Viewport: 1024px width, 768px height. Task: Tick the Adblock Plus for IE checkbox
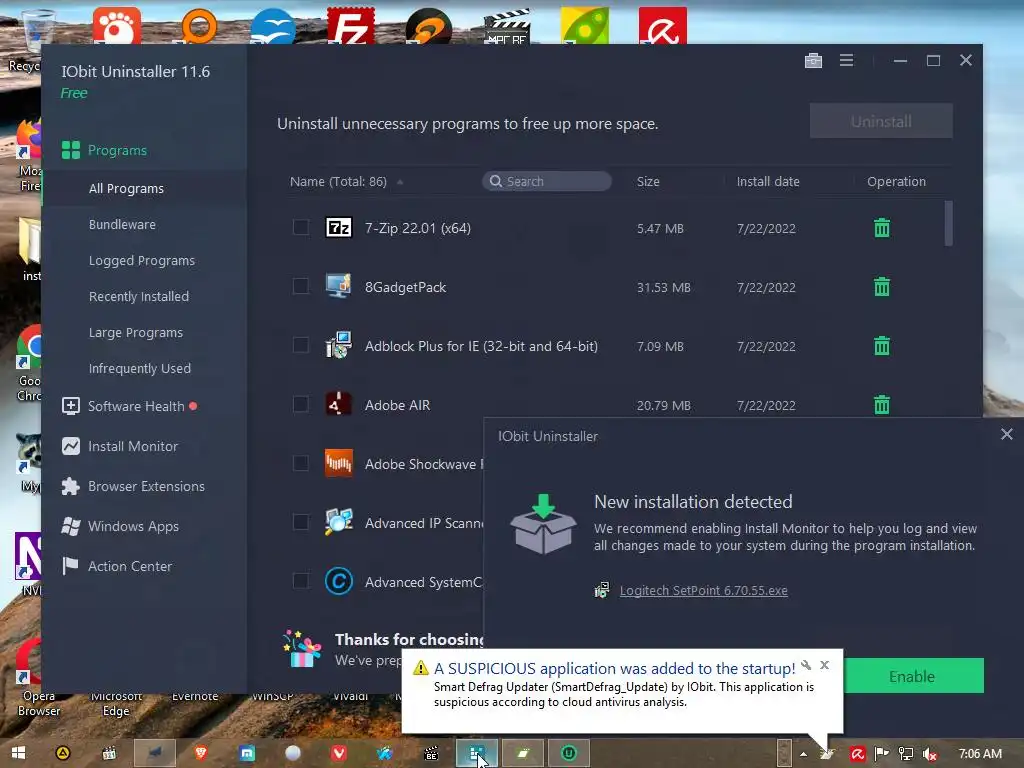point(300,345)
